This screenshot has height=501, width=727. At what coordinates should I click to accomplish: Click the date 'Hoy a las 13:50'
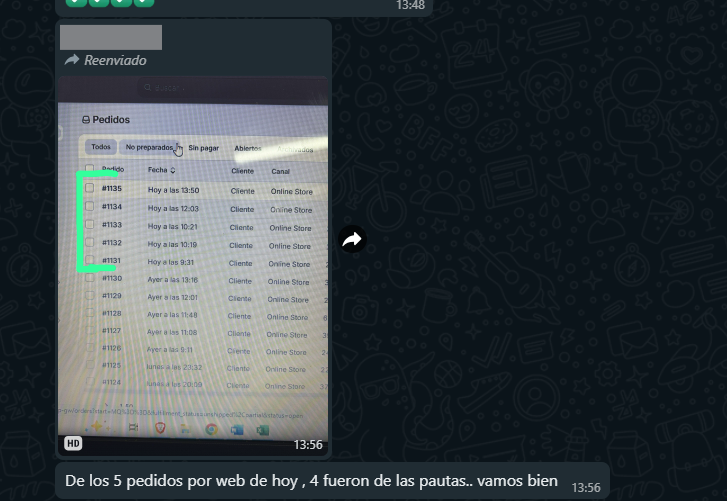[x=173, y=190]
